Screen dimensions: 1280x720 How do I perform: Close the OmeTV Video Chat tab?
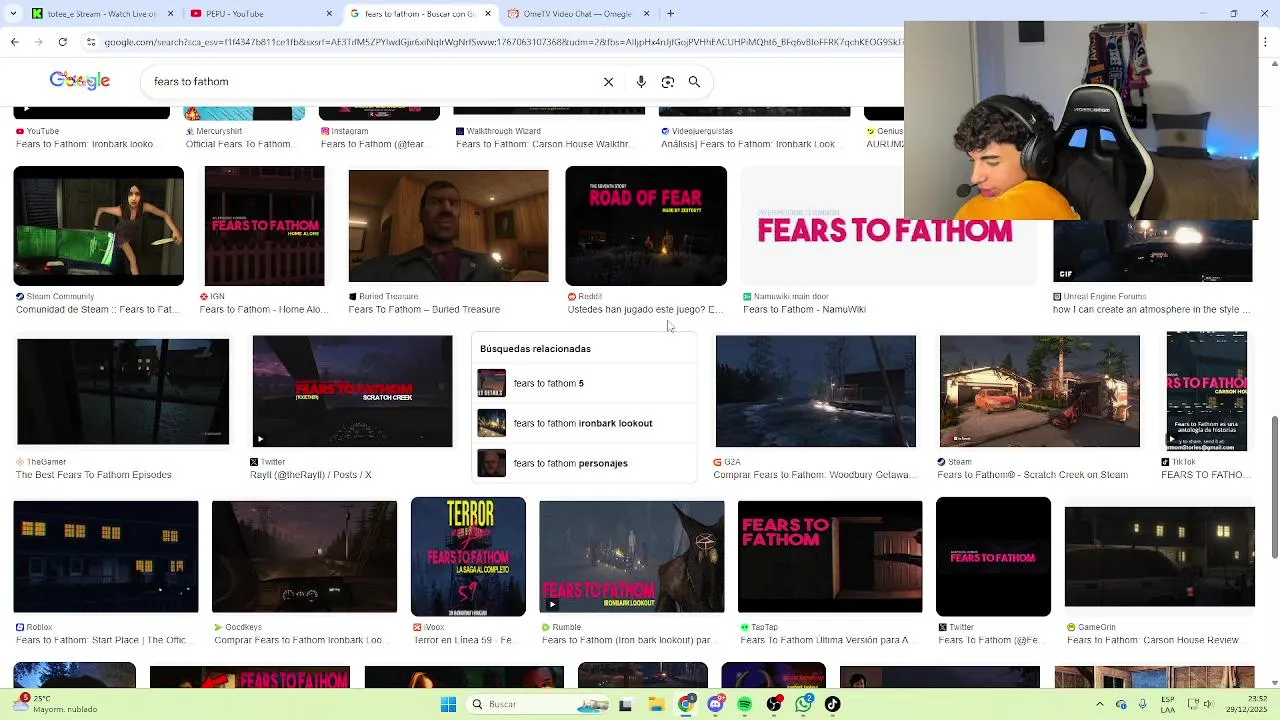[646, 14]
